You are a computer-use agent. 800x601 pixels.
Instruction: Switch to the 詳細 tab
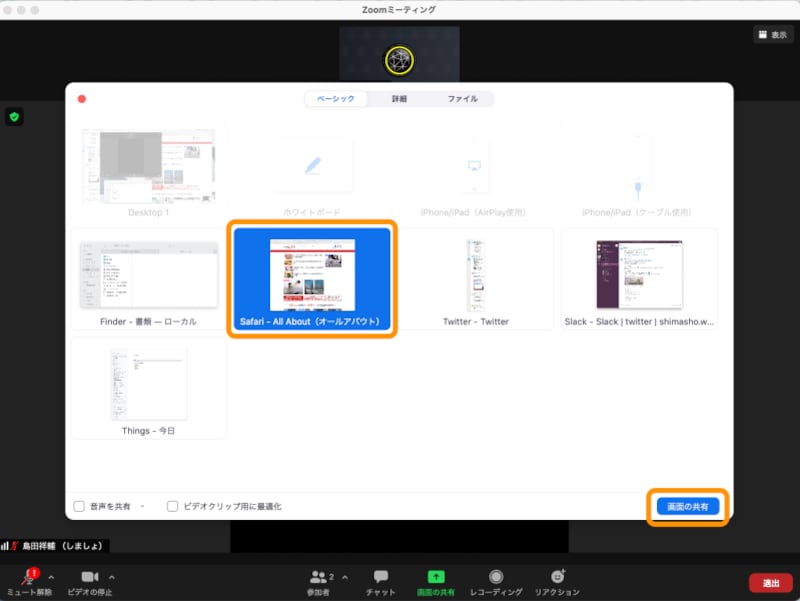tap(399, 99)
